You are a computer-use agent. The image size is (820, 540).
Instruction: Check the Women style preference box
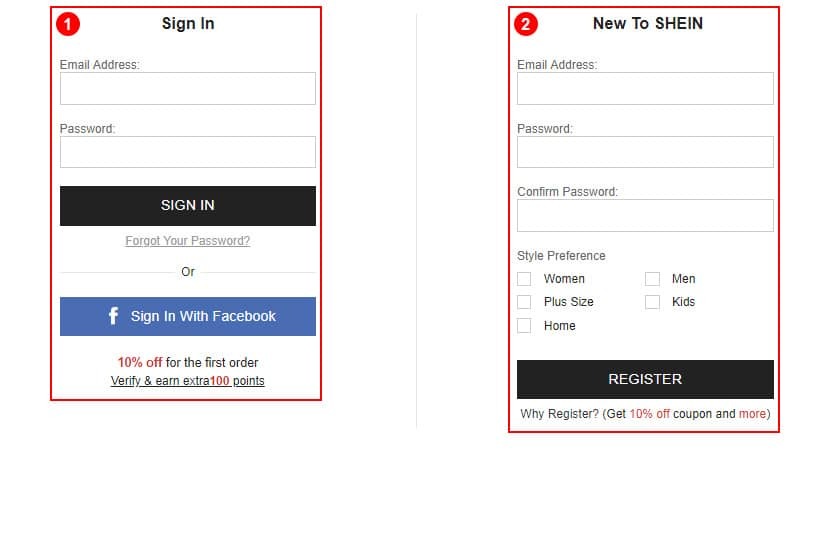coord(524,279)
